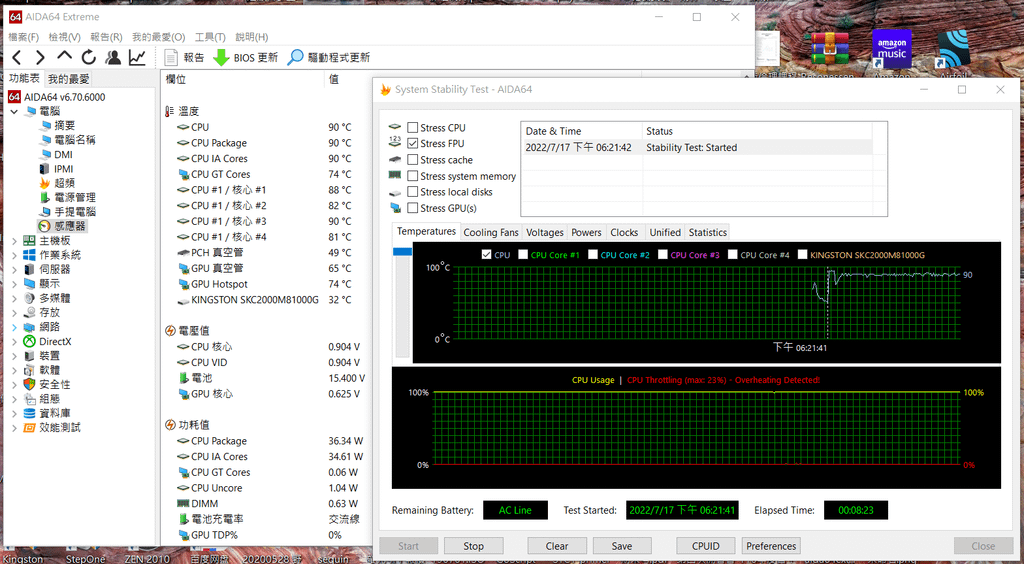Open the graph chart toolbar icon
This screenshot has height=564, width=1024.
tap(137, 57)
